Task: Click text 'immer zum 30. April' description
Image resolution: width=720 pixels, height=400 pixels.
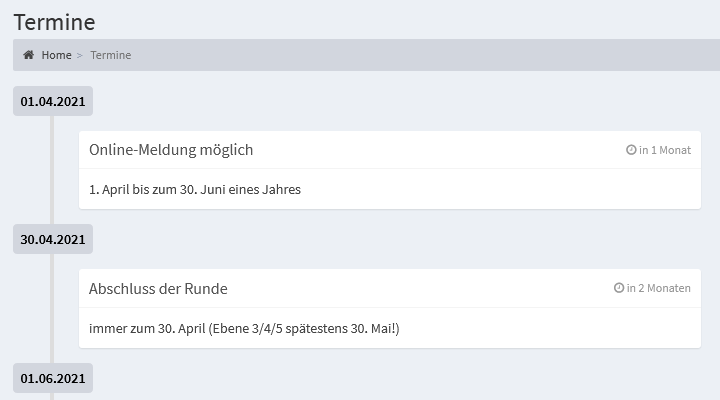Action: point(147,328)
